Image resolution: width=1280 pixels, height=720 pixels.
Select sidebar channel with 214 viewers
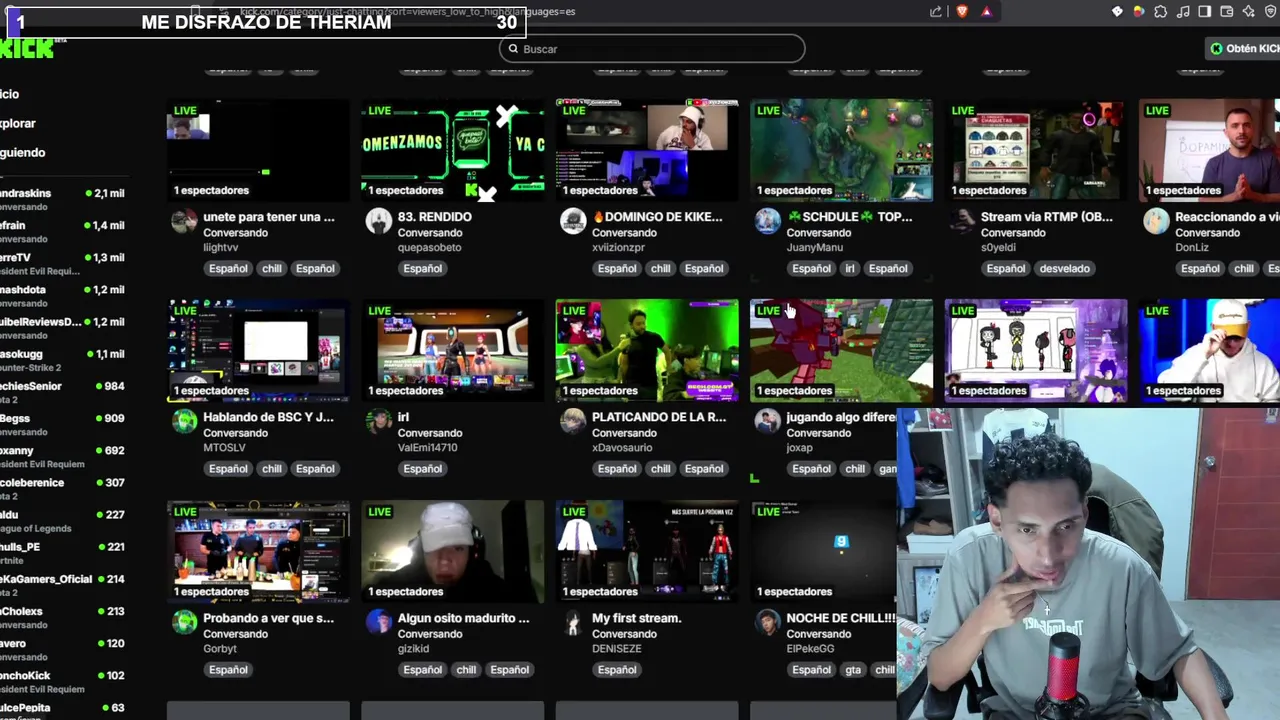click(63, 585)
